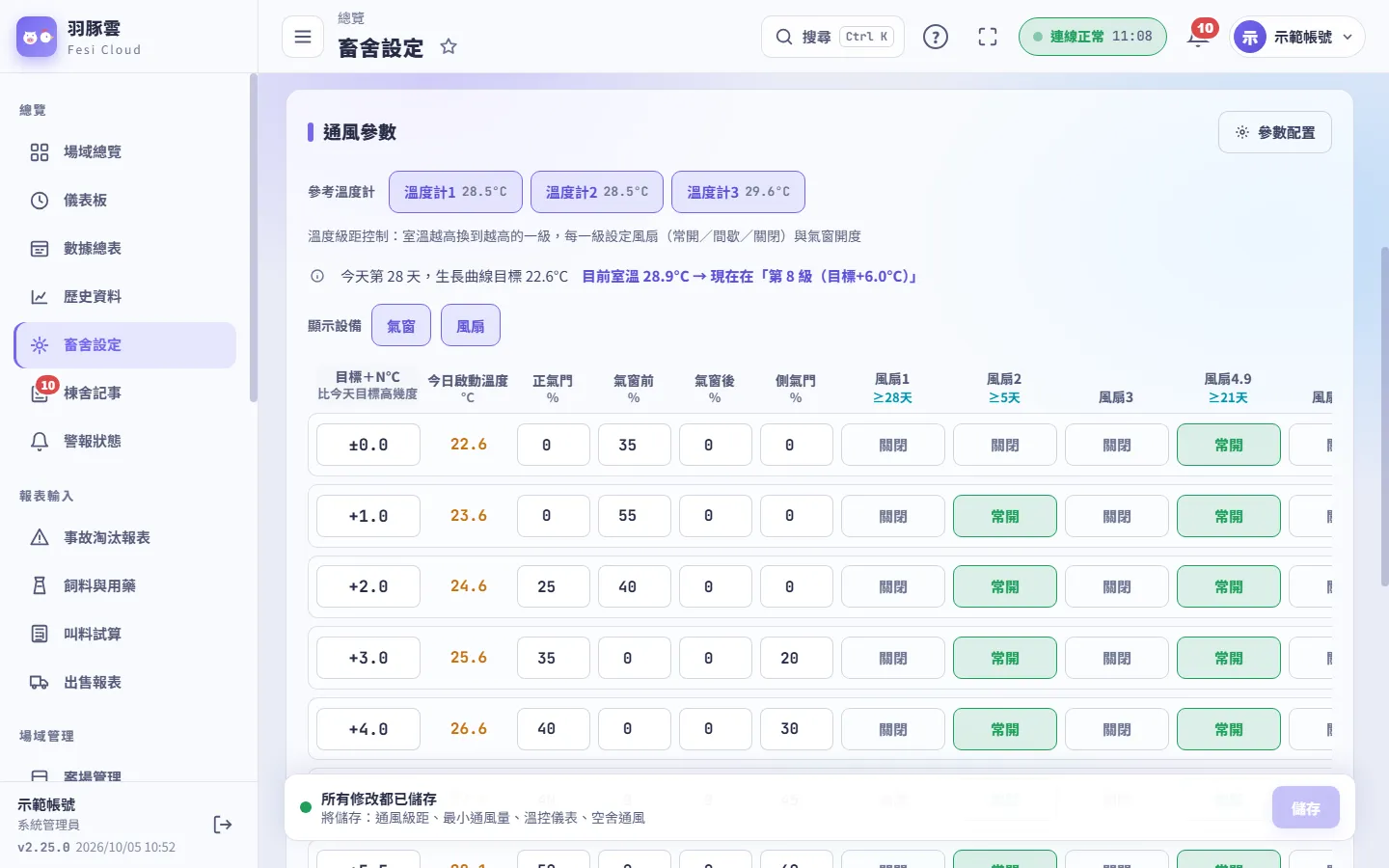Toggle 風扇 device display chip

tap(471, 326)
